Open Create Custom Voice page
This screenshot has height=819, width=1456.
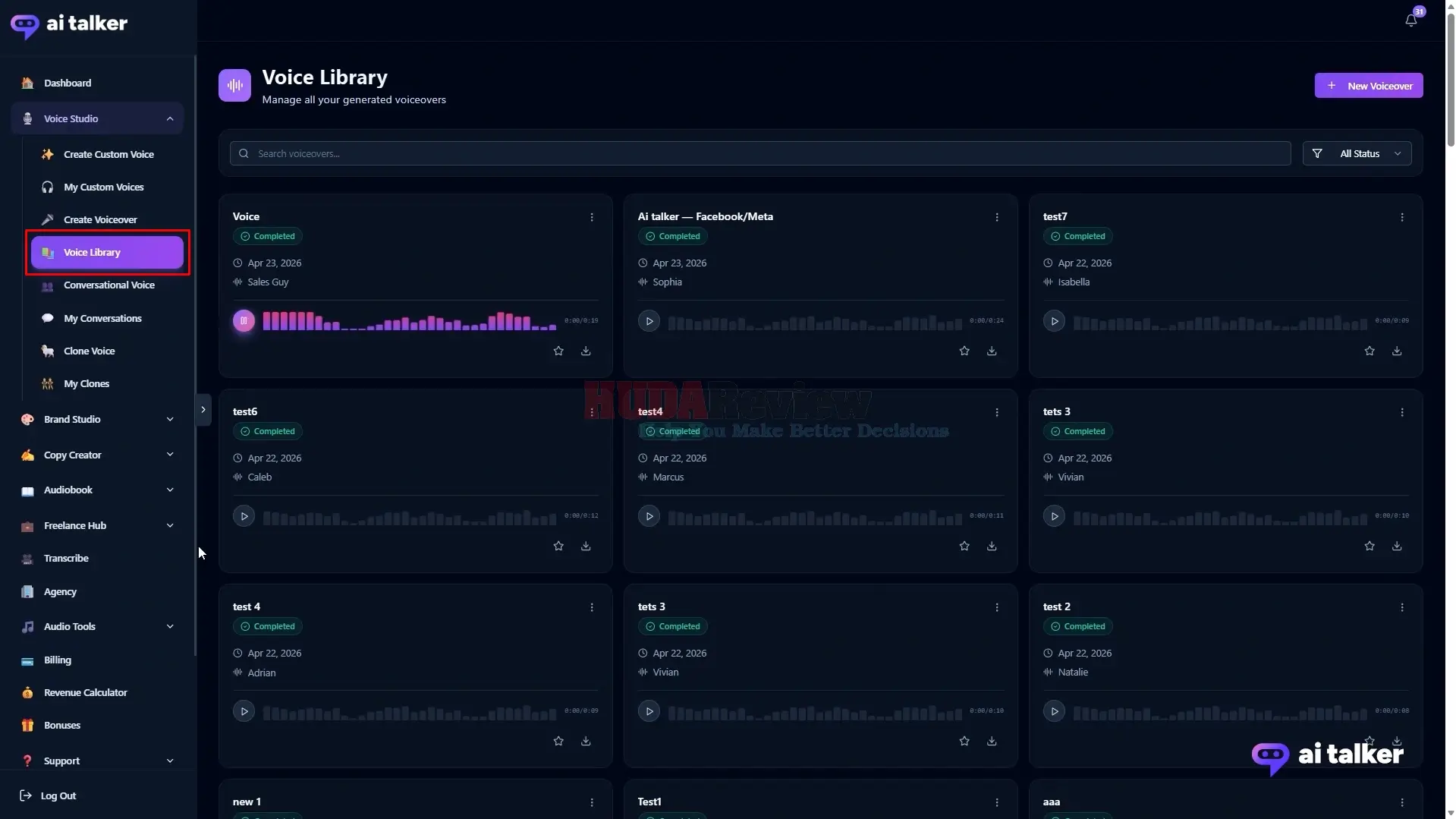tap(107, 154)
